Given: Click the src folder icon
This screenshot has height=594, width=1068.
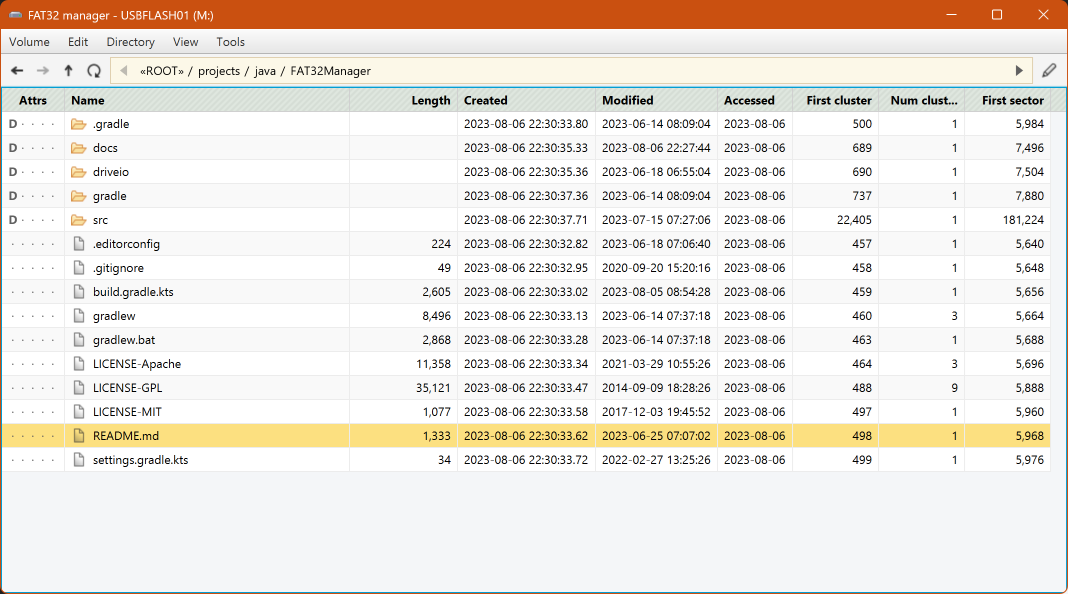Looking at the screenshot, I should [79, 220].
